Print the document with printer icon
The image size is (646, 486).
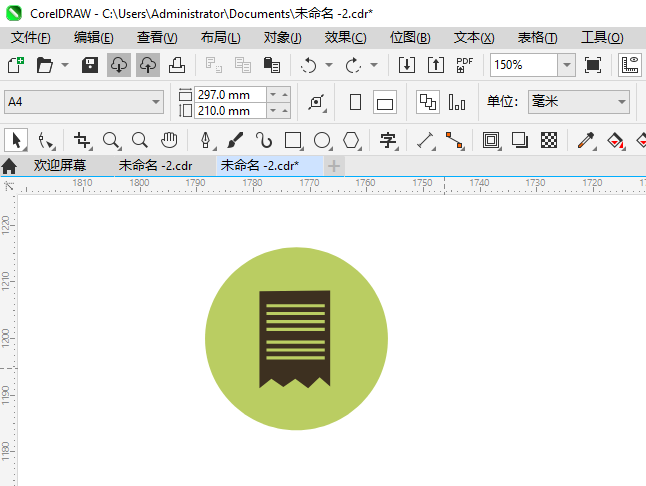[x=177, y=65]
